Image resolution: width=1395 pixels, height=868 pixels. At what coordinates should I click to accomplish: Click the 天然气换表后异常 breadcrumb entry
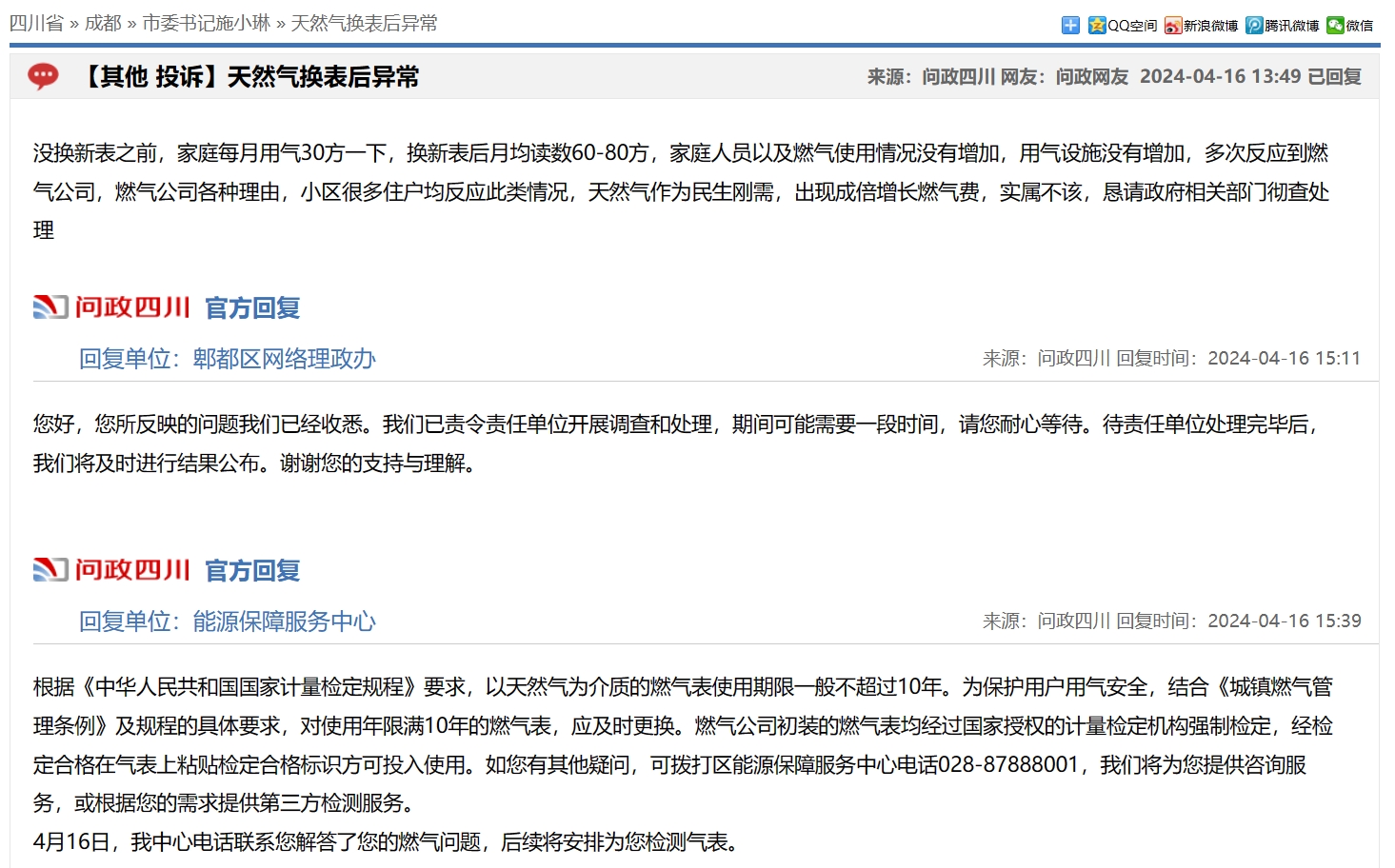pos(364,23)
